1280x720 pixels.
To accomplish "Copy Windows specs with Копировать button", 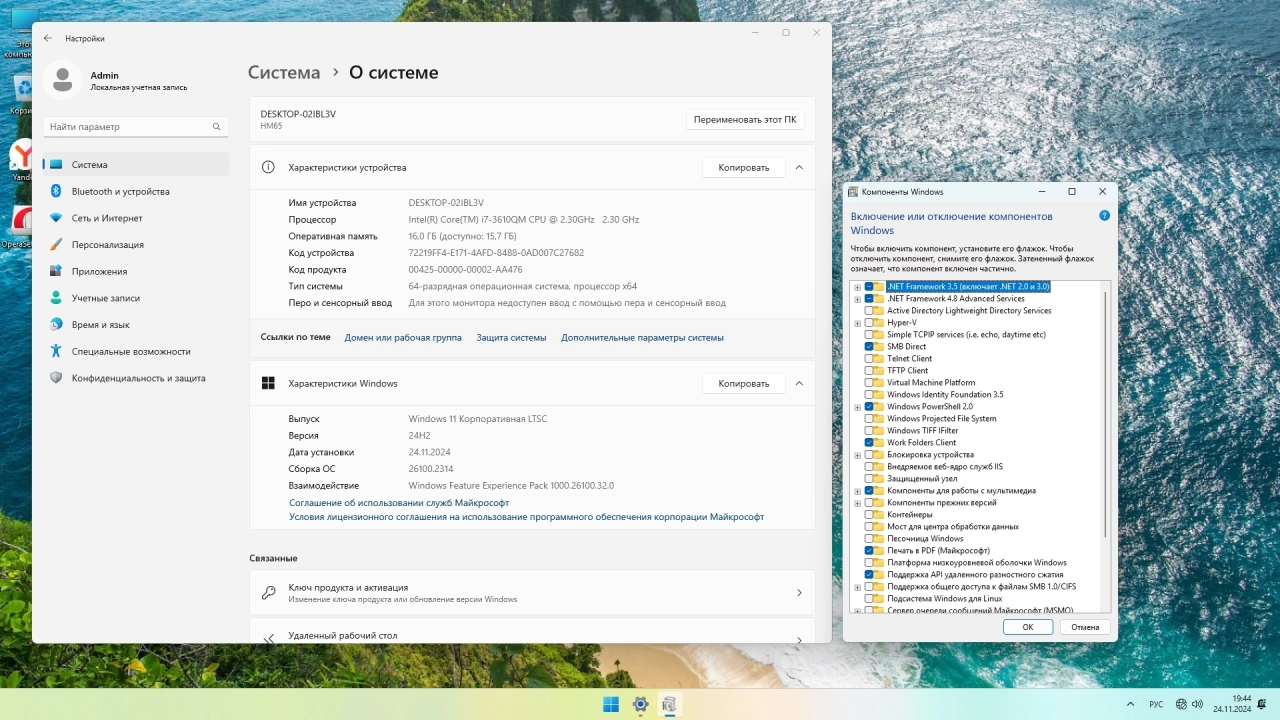I will (x=744, y=383).
